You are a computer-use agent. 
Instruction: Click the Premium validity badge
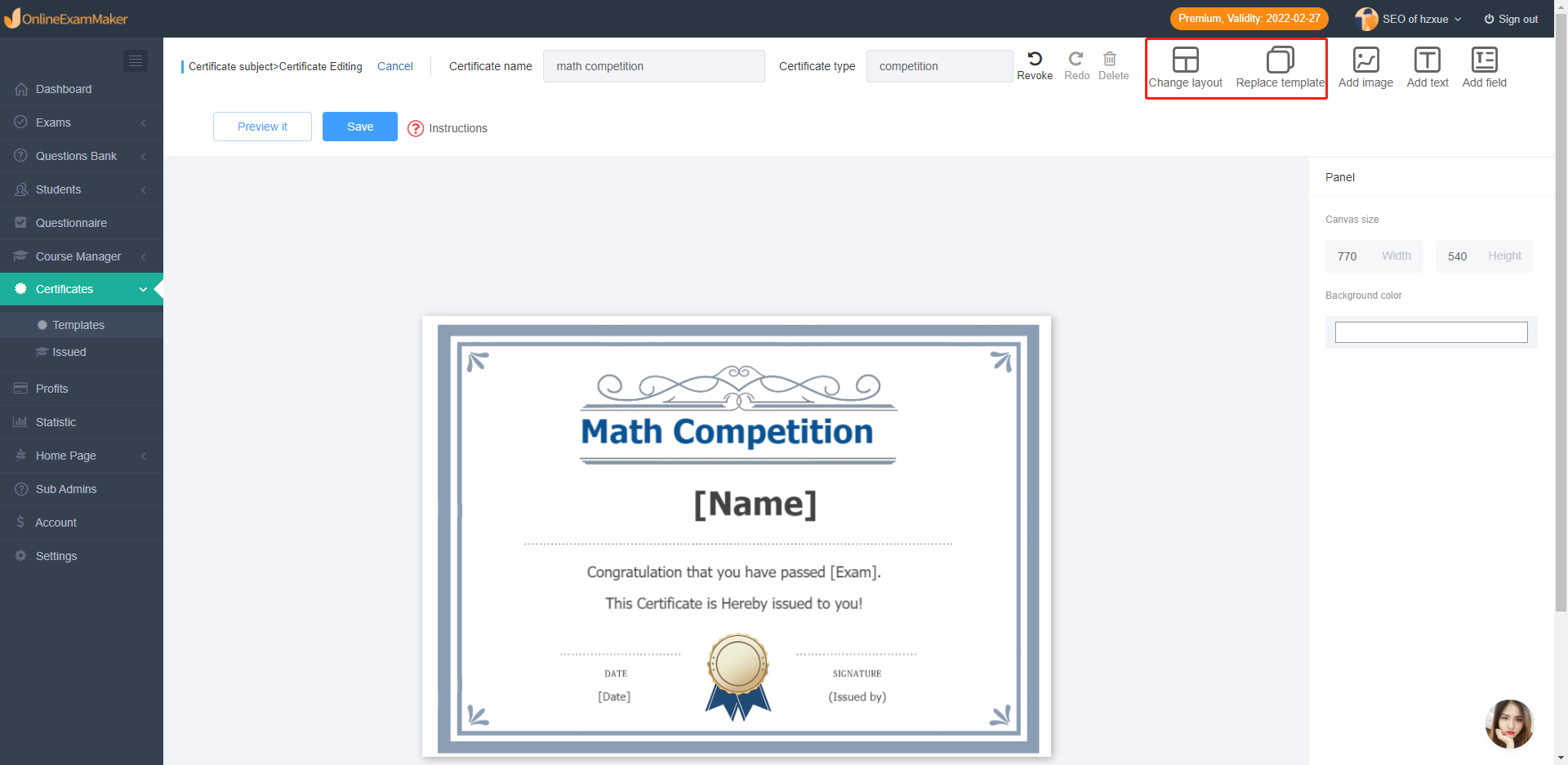(1249, 19)
